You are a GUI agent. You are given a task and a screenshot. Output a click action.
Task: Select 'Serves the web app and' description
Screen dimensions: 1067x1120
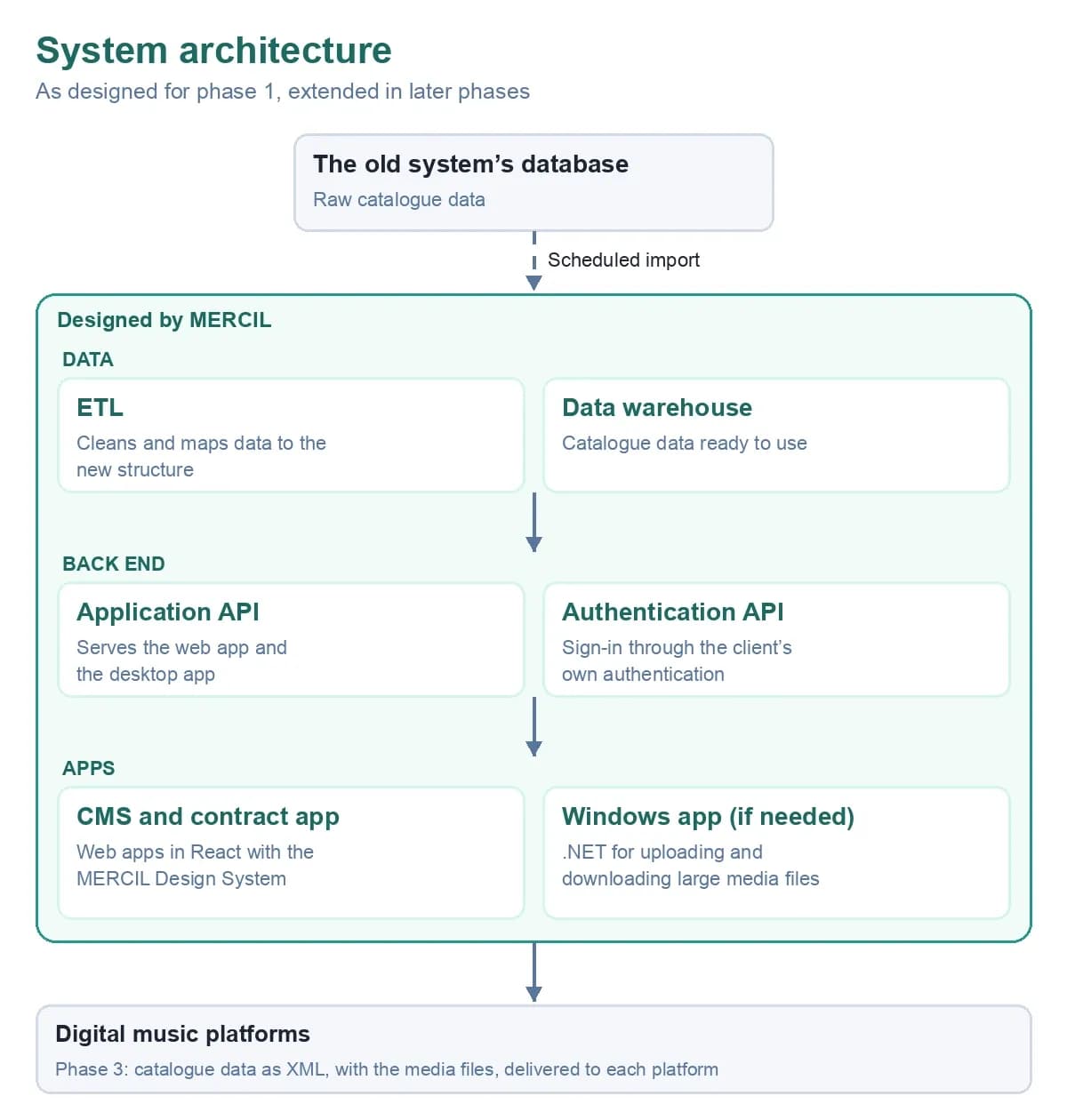pyautogui.click(x=181, y=647)
